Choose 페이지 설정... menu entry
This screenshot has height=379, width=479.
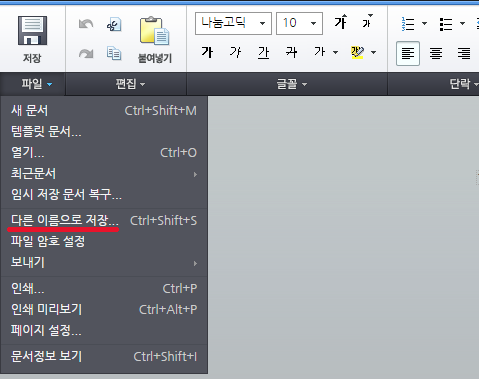click(x=104, y=330)
